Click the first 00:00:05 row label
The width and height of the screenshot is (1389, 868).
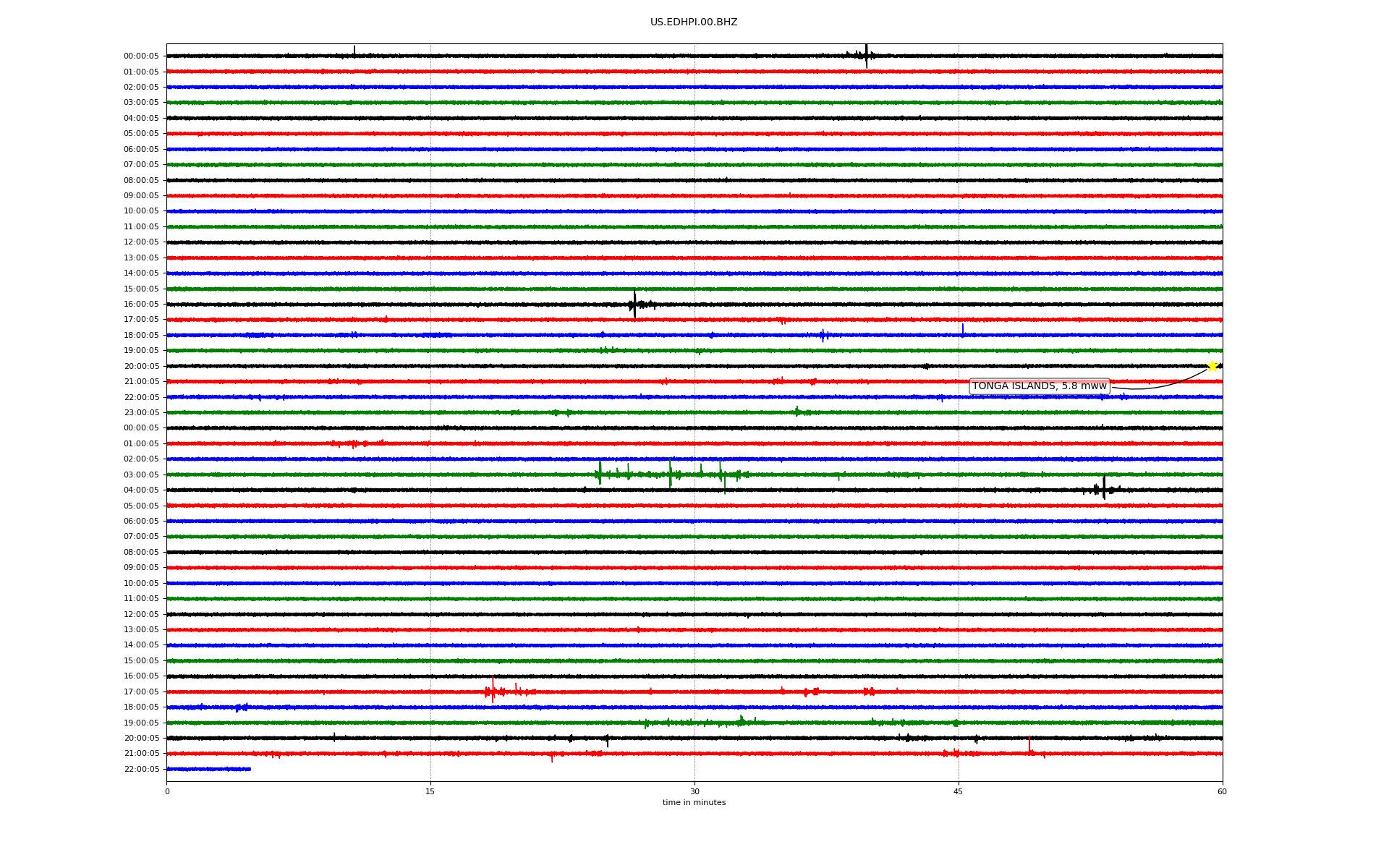point(141,56)
